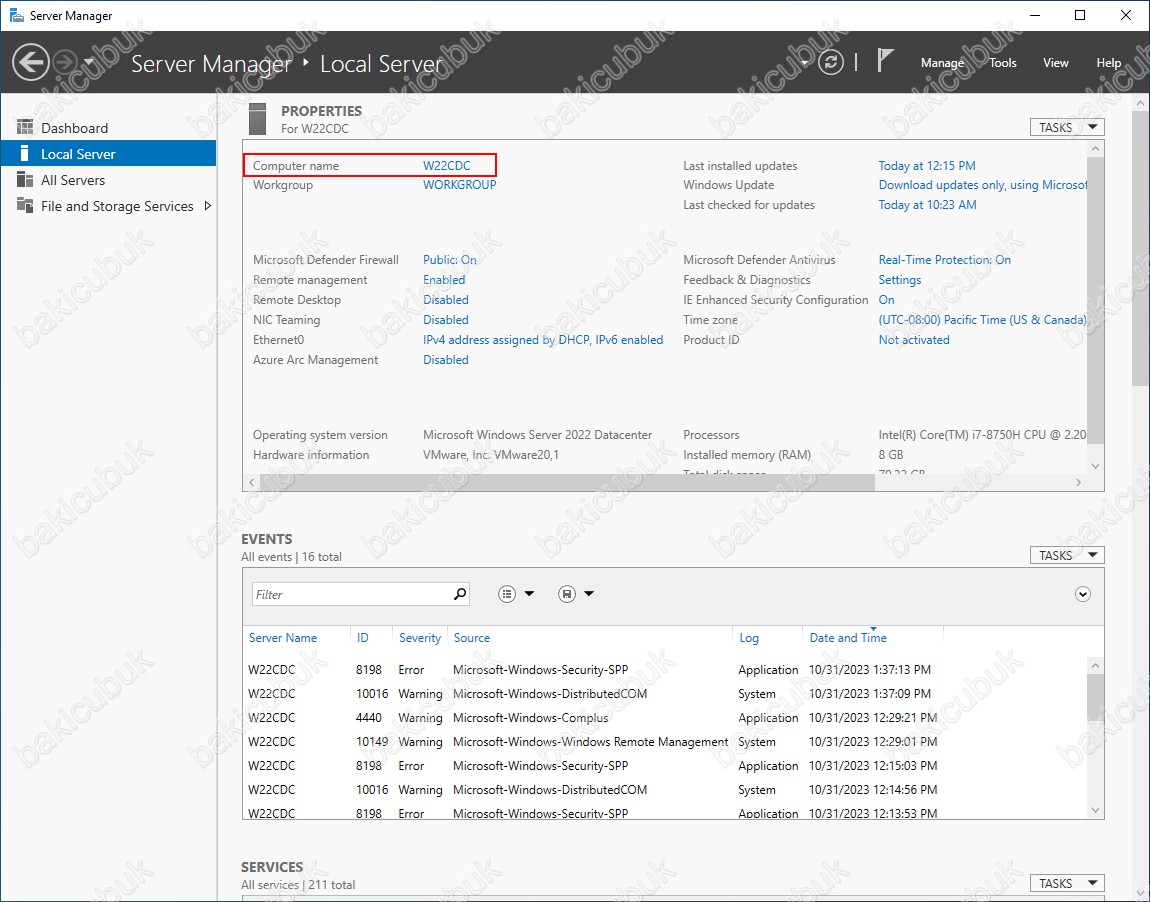Sort events by Date and Time column

click(x=848, y=638)
